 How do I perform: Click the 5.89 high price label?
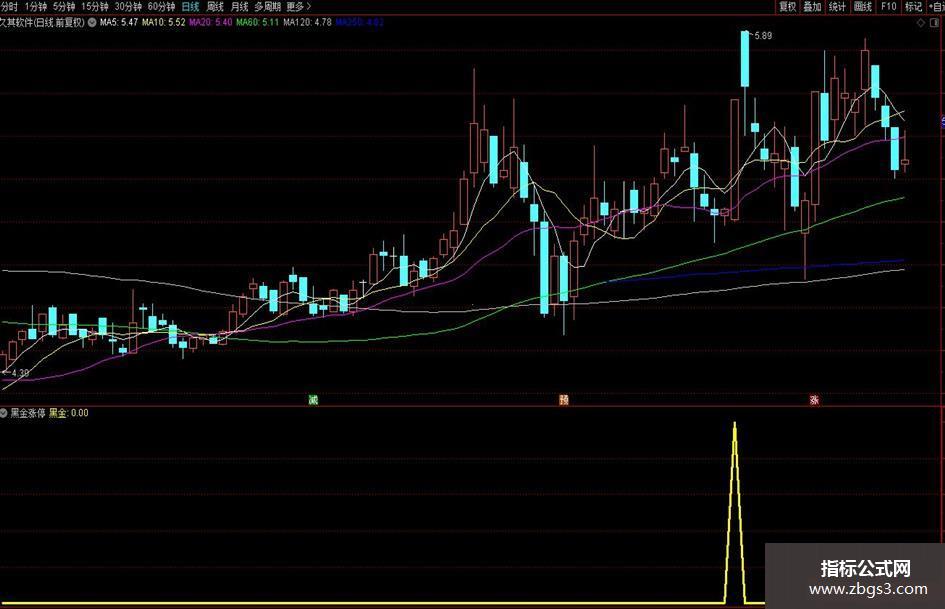click(763, 36)
